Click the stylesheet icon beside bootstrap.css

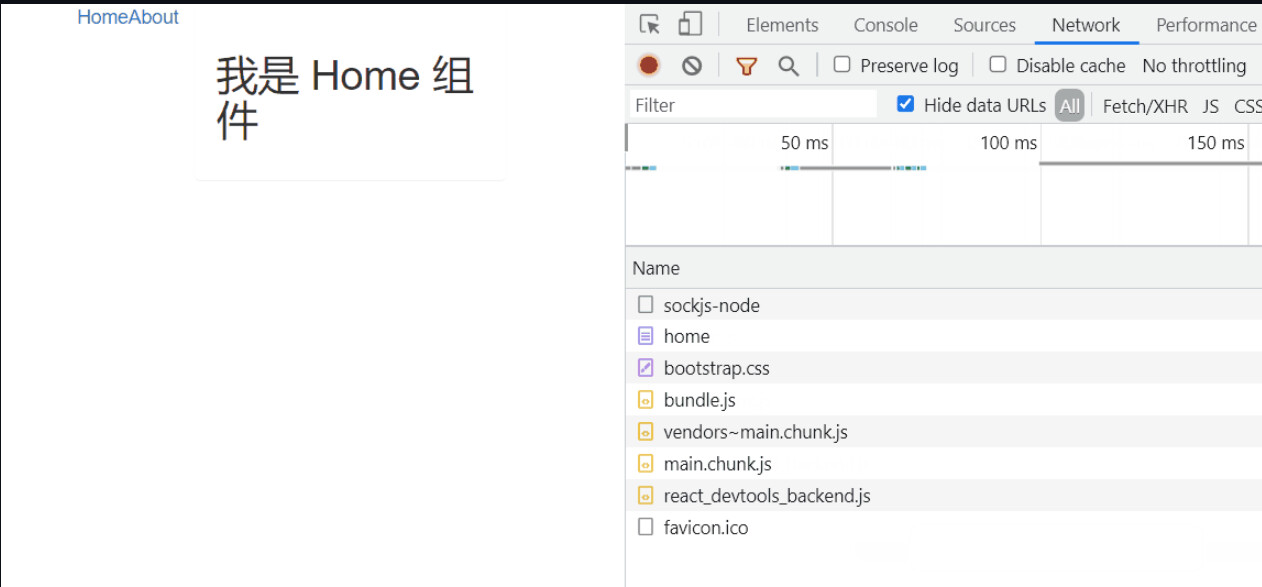coord(646,368)
